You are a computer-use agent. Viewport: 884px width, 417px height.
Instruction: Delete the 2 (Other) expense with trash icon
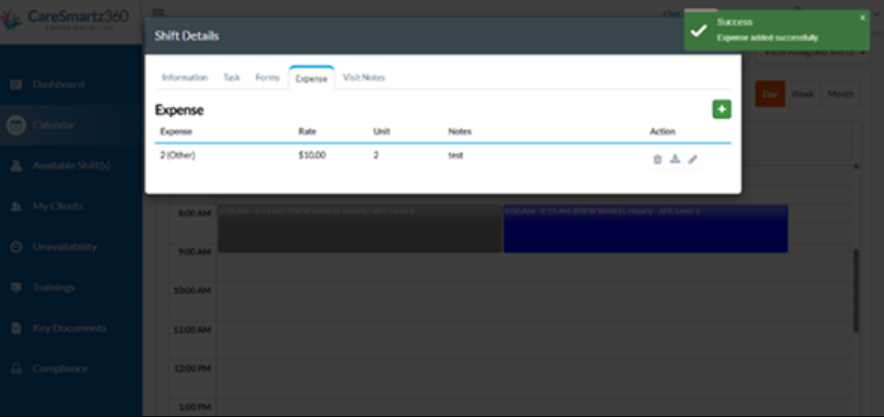coord(657,159)
